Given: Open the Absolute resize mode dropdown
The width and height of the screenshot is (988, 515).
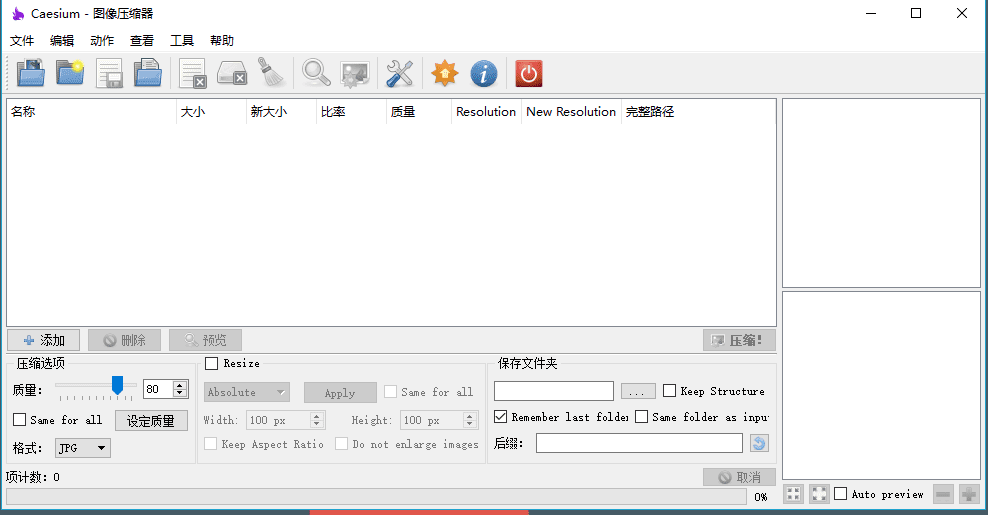Looking at the screenshot, I should click(x=246, y=392).
